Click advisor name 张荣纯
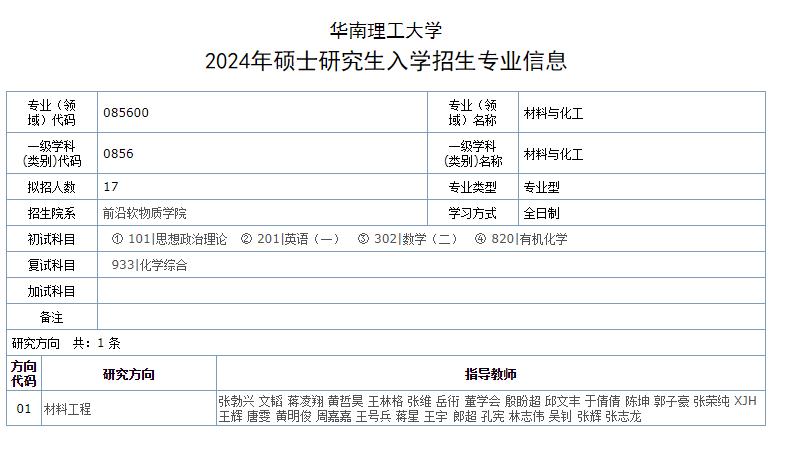791x451 pixels. pyautogui.click(x=711, y=401)
